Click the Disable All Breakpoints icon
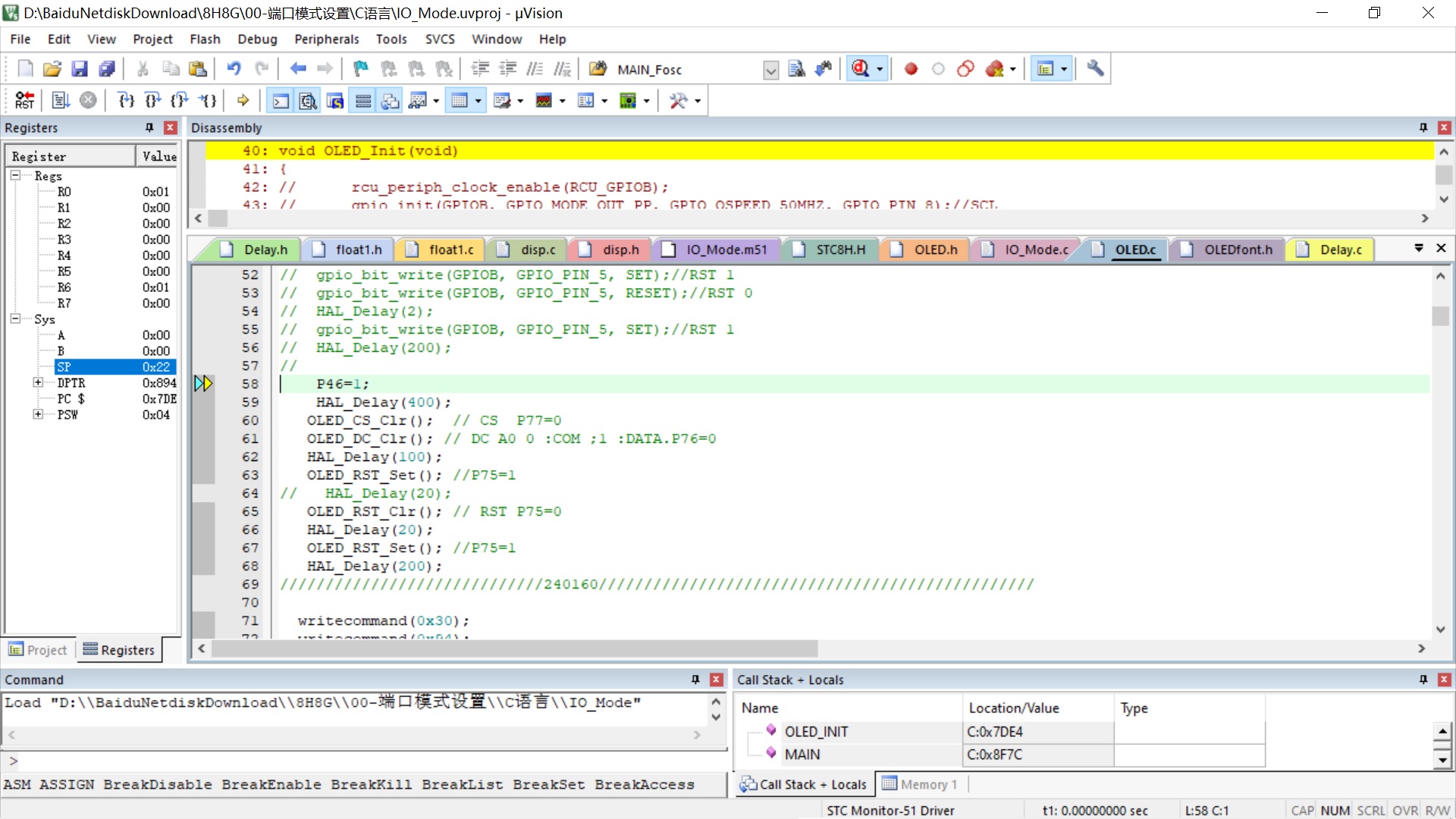This screenshot has height=819, width=1456. pos(965,69)
